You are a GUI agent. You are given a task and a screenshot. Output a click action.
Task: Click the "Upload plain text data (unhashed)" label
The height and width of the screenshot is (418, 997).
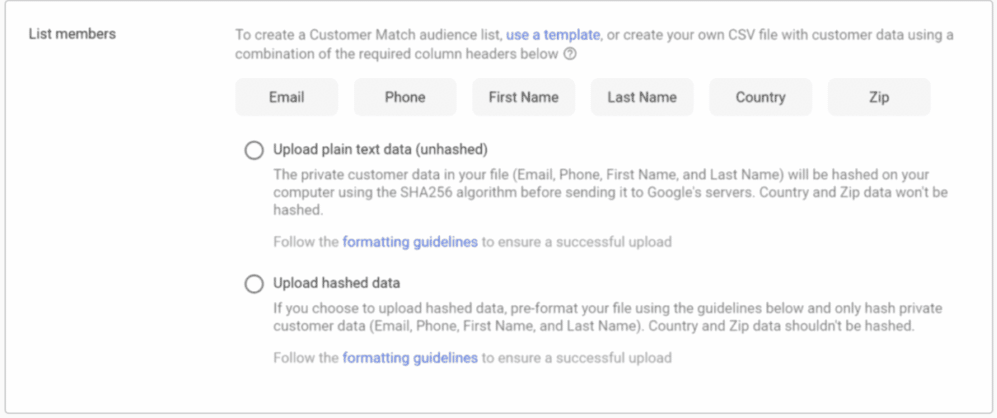click(380, 150)
